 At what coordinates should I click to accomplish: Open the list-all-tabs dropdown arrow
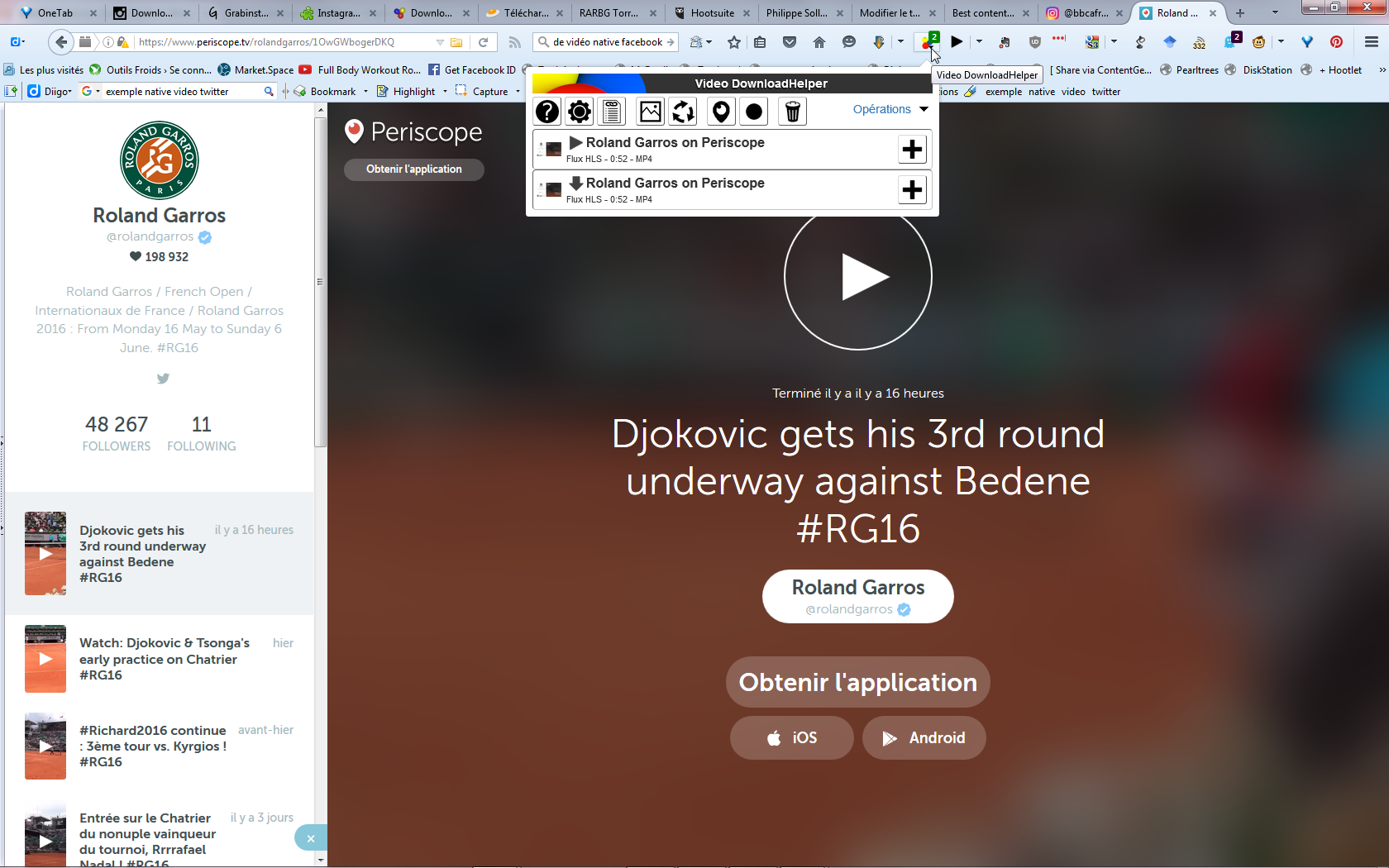(x=1275, y=12)
